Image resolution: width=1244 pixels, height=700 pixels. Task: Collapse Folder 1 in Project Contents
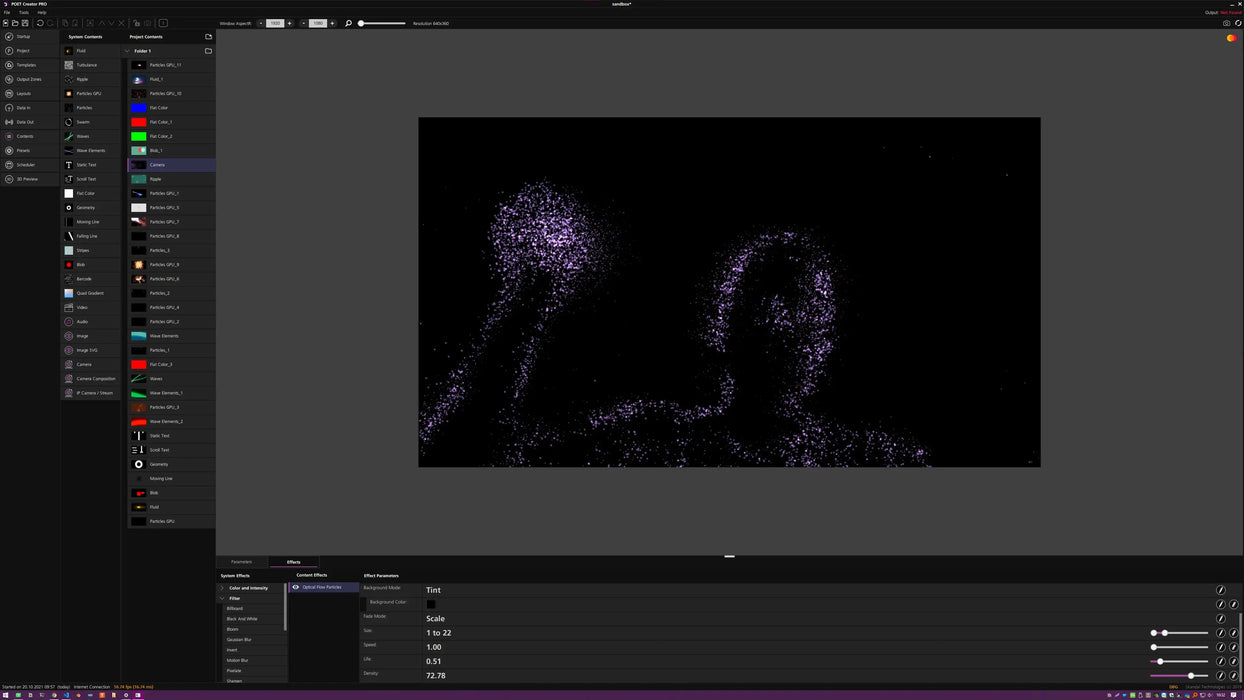(x=128, y=51)
